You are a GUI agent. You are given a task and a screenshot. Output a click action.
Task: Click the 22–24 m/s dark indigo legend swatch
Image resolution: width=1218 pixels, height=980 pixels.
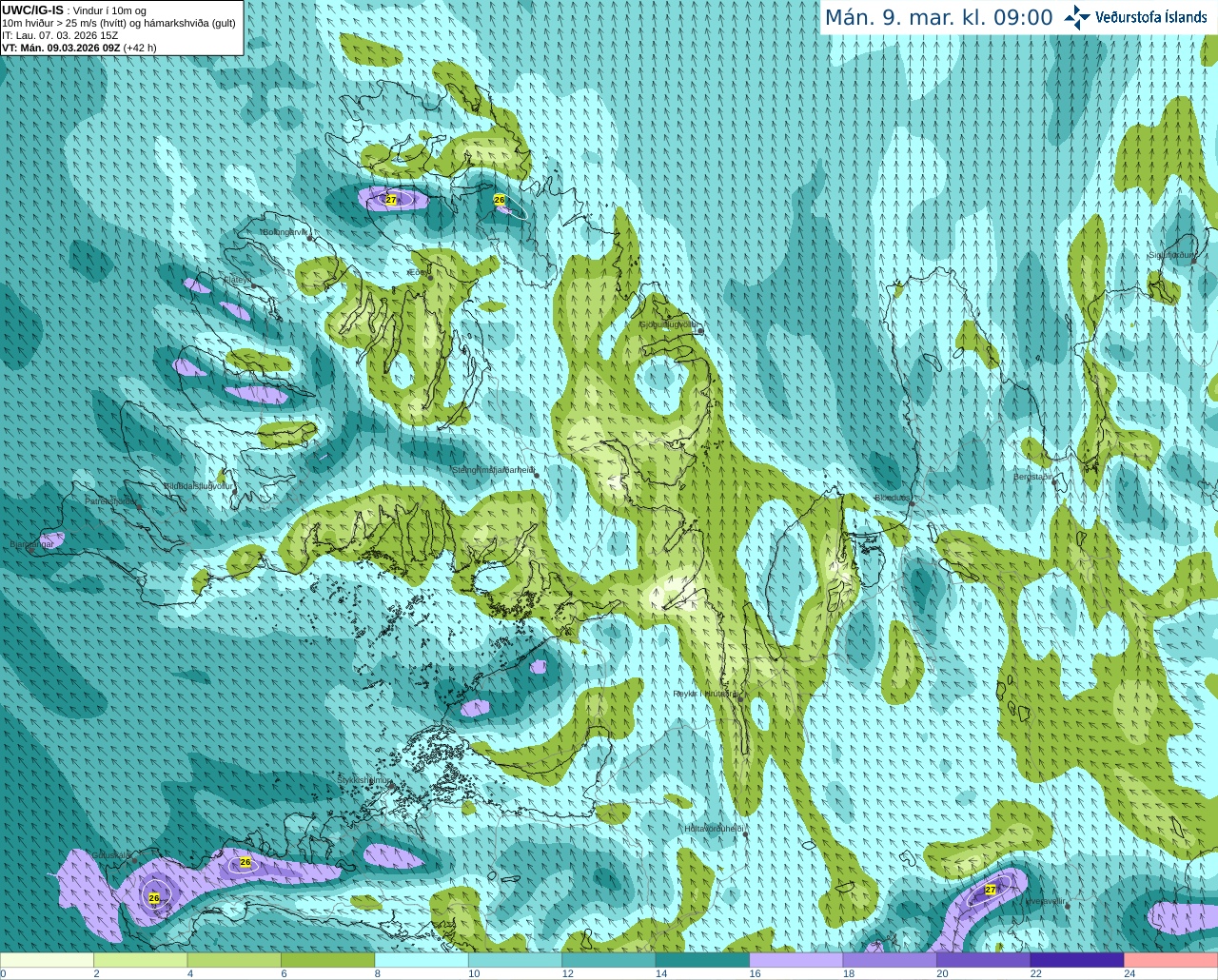[1077, 961]
